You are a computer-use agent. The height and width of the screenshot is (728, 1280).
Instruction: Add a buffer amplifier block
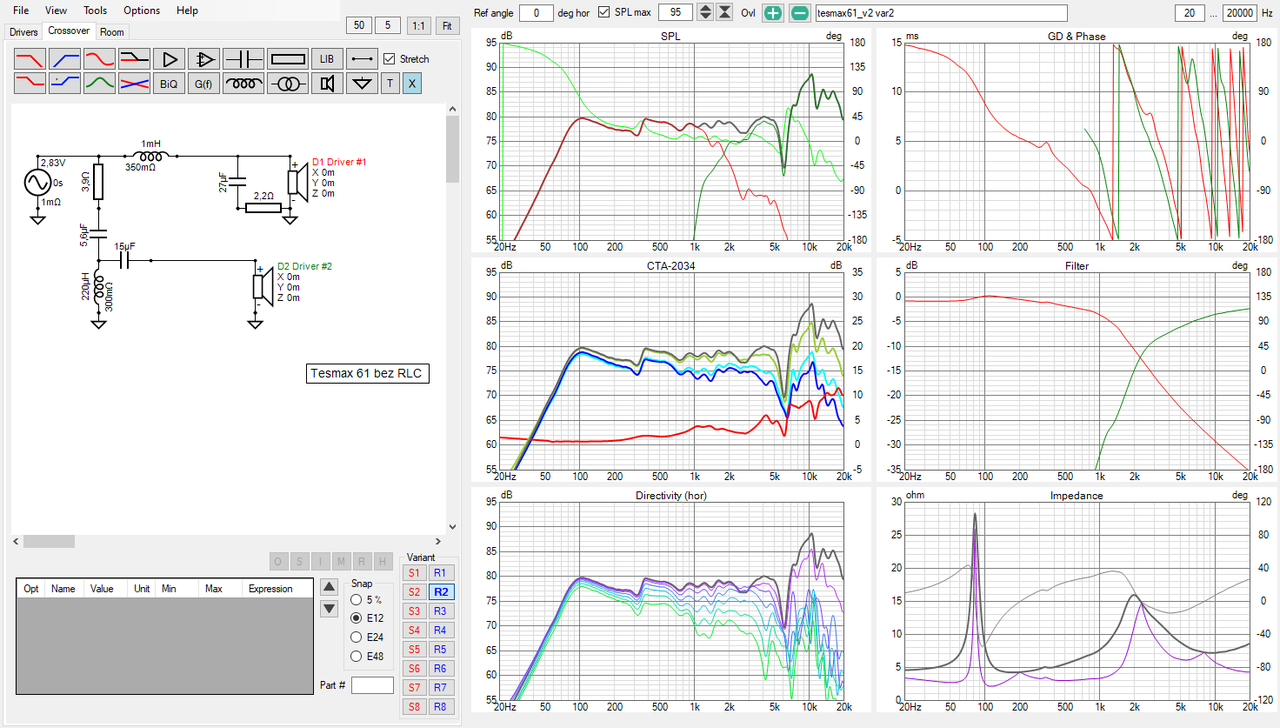coord(168,58)
